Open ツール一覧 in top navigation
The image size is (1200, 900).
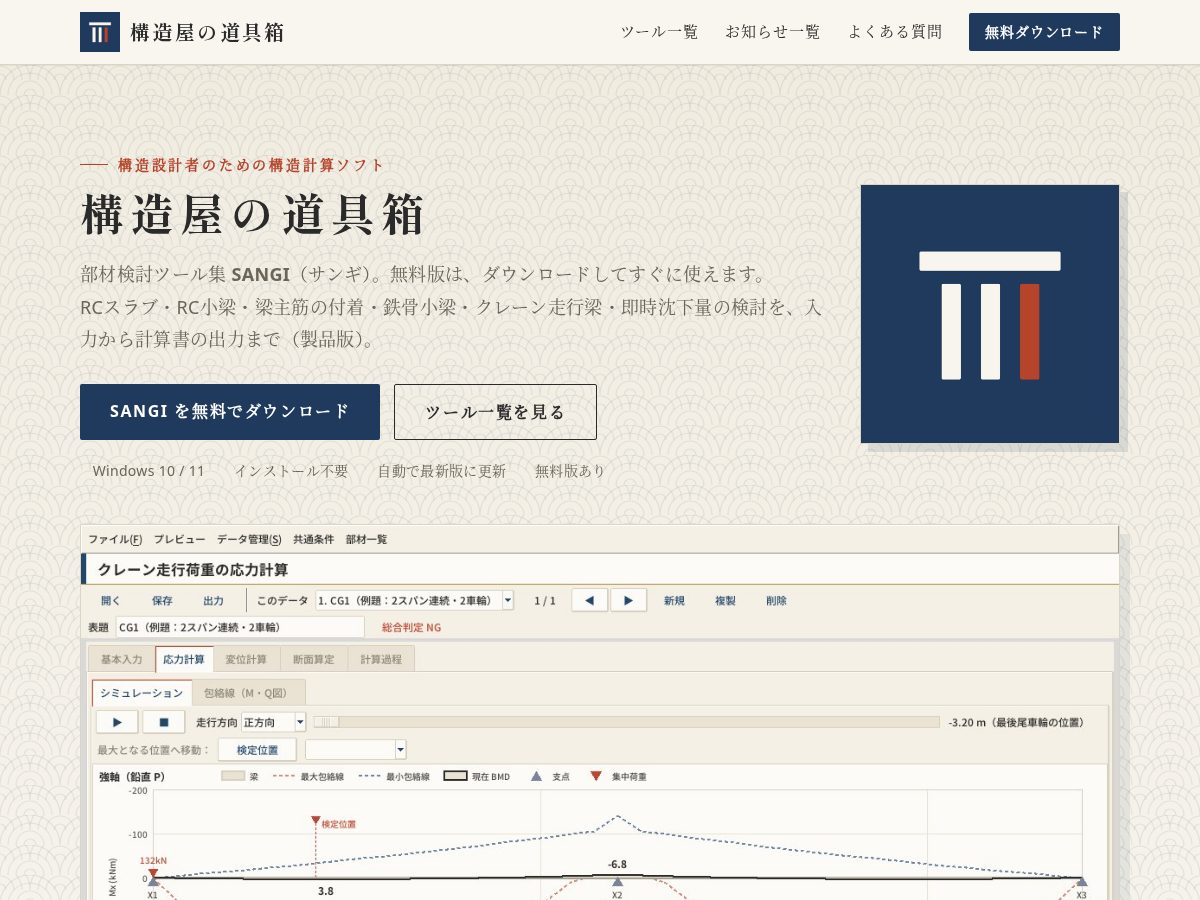click(660, 32)
